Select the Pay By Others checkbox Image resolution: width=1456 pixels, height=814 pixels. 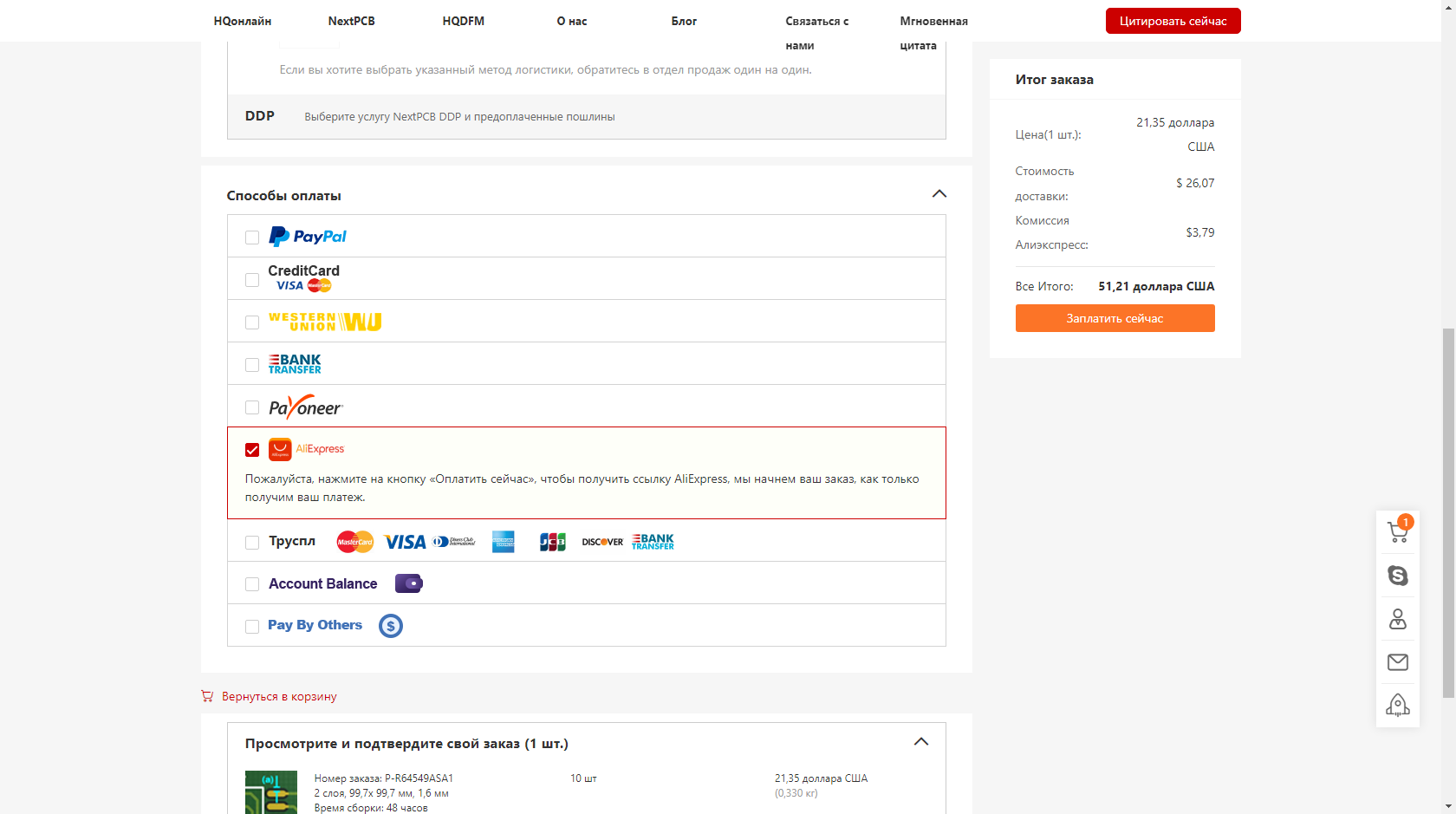pos(252,627)
